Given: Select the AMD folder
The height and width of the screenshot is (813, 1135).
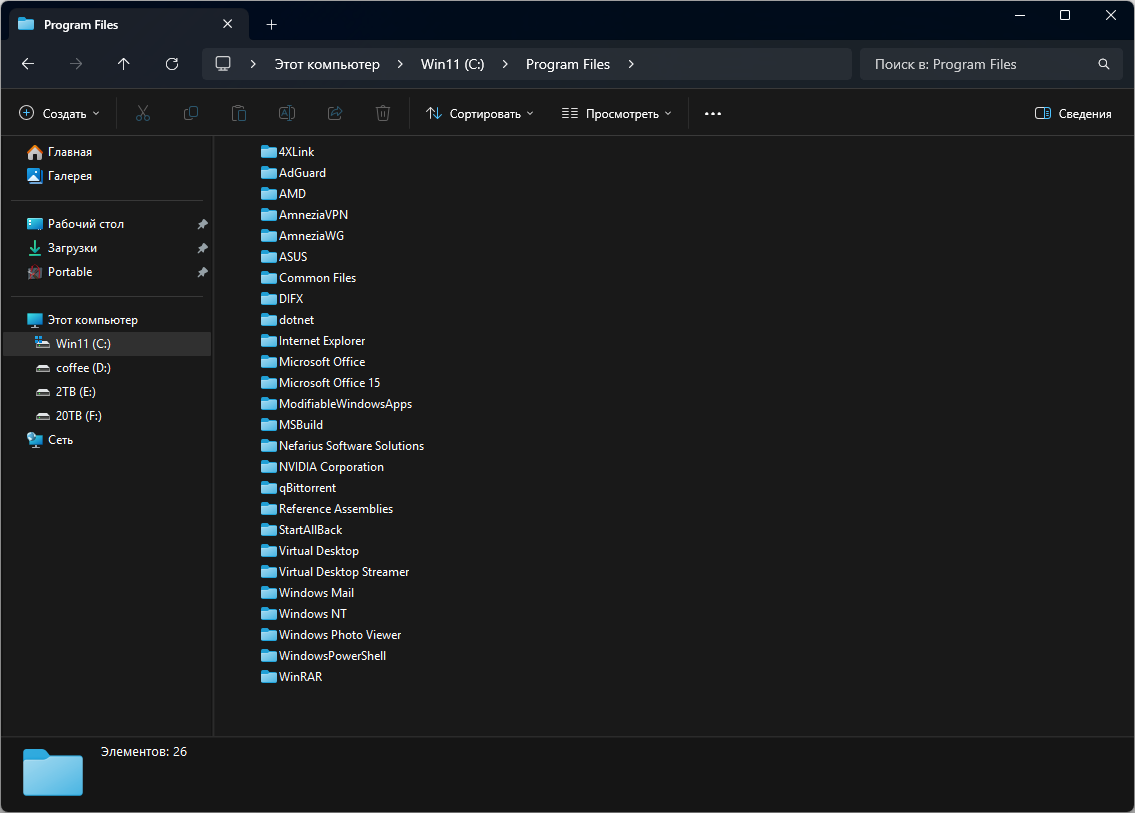Looking at the screenshot, I should click(x=283, y=193).
